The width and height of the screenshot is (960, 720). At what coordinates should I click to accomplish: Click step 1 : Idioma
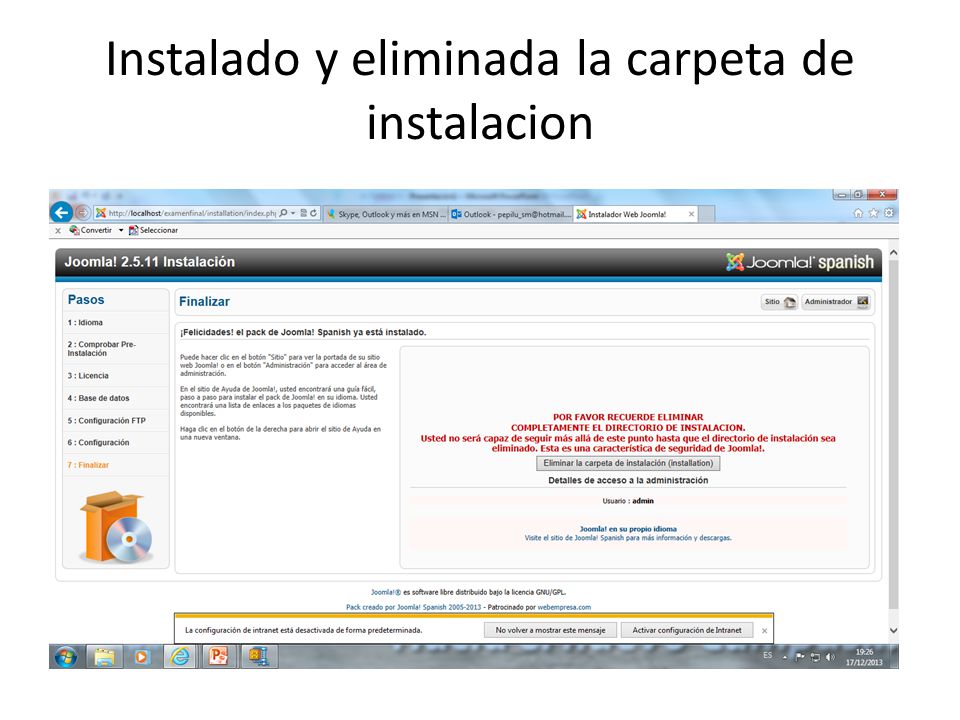pyautogui.click(x=85, y=323)
